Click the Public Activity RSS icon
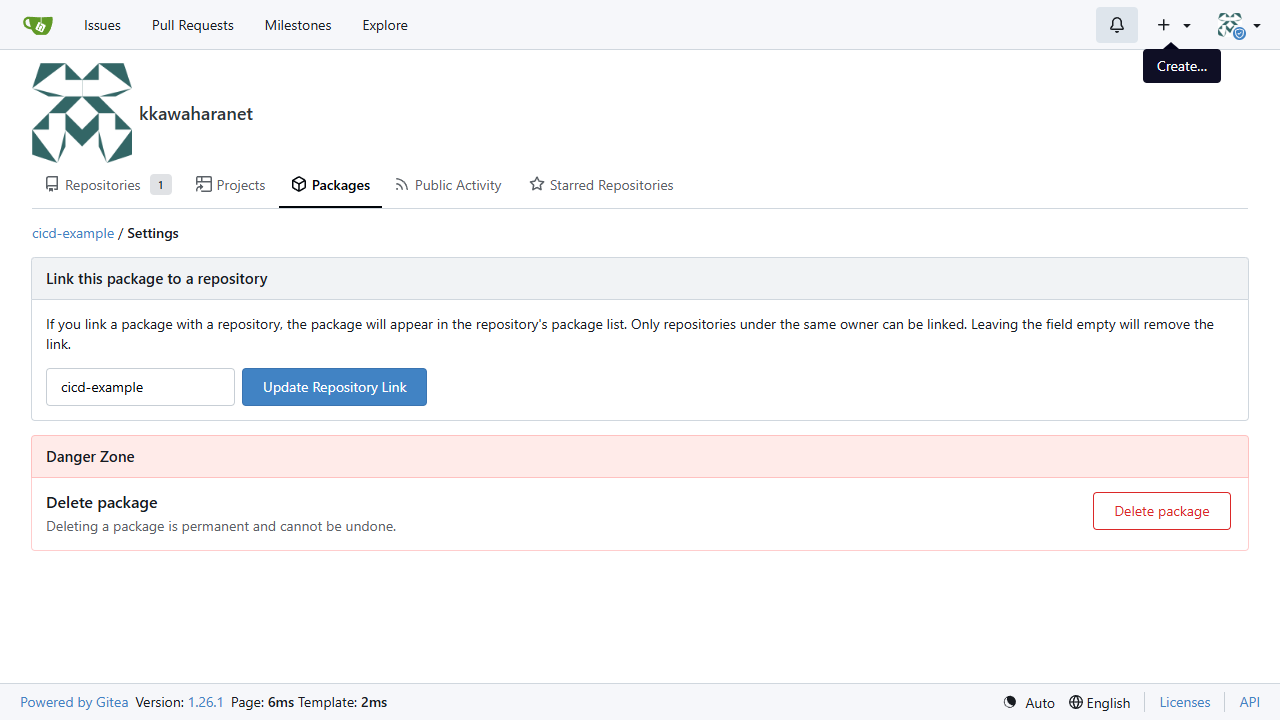The height and width of the screenshot is (720, 1280). point(402,185)
